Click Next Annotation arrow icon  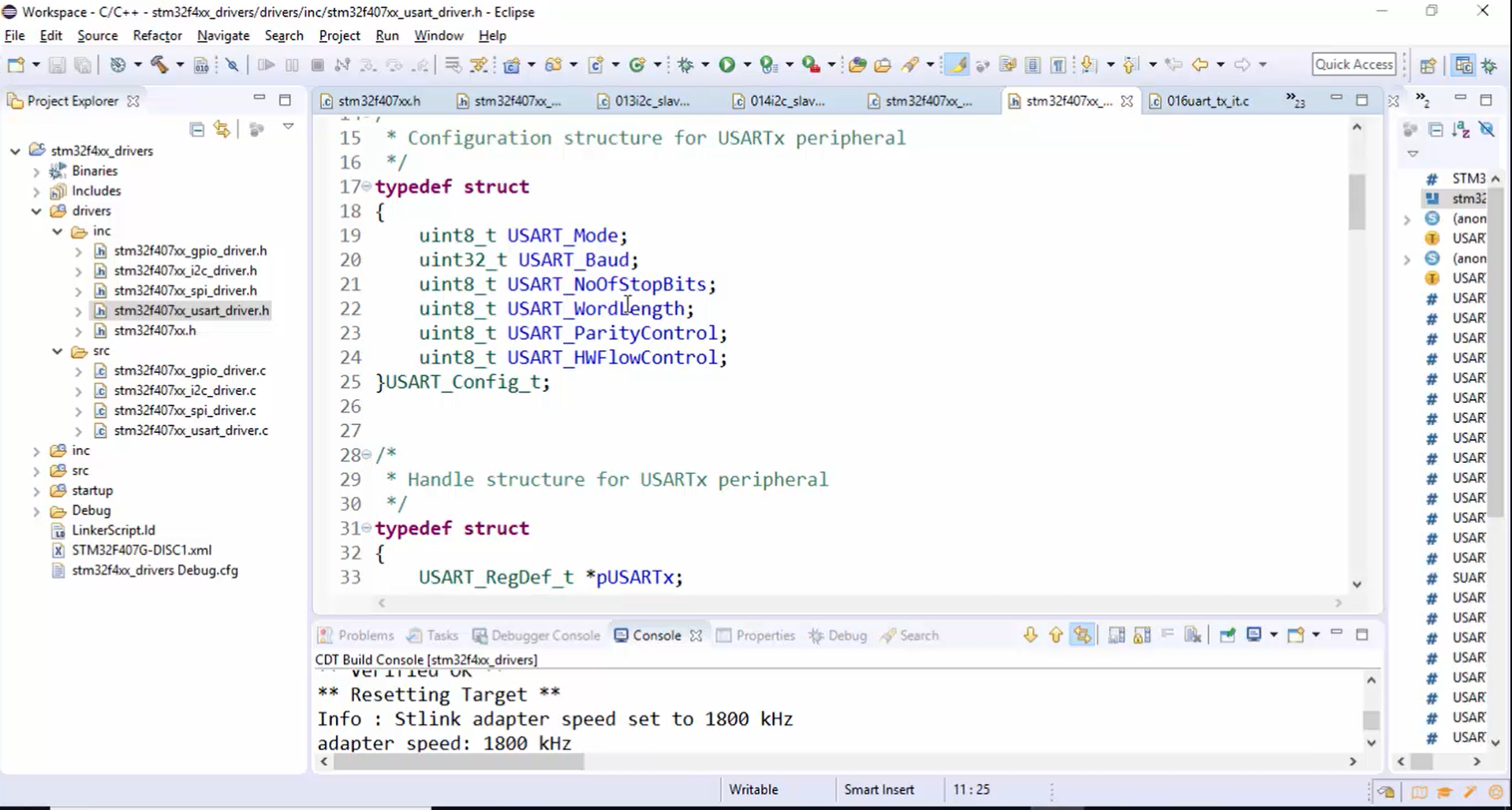(1088, 65)
